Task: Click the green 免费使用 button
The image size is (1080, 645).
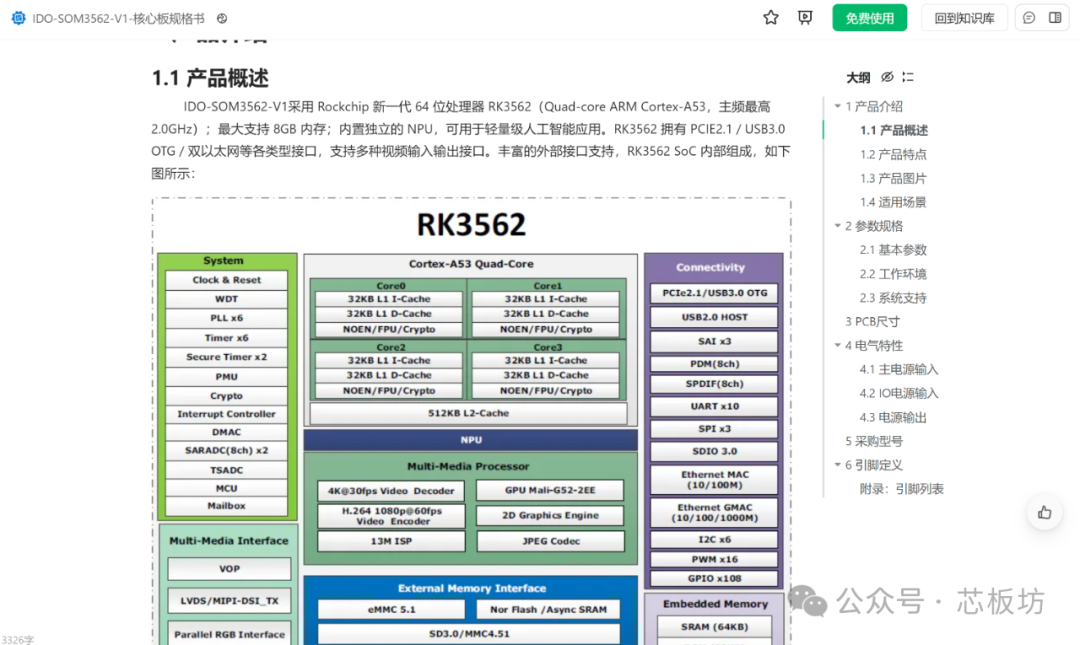Action: click(x=869, y=18)
